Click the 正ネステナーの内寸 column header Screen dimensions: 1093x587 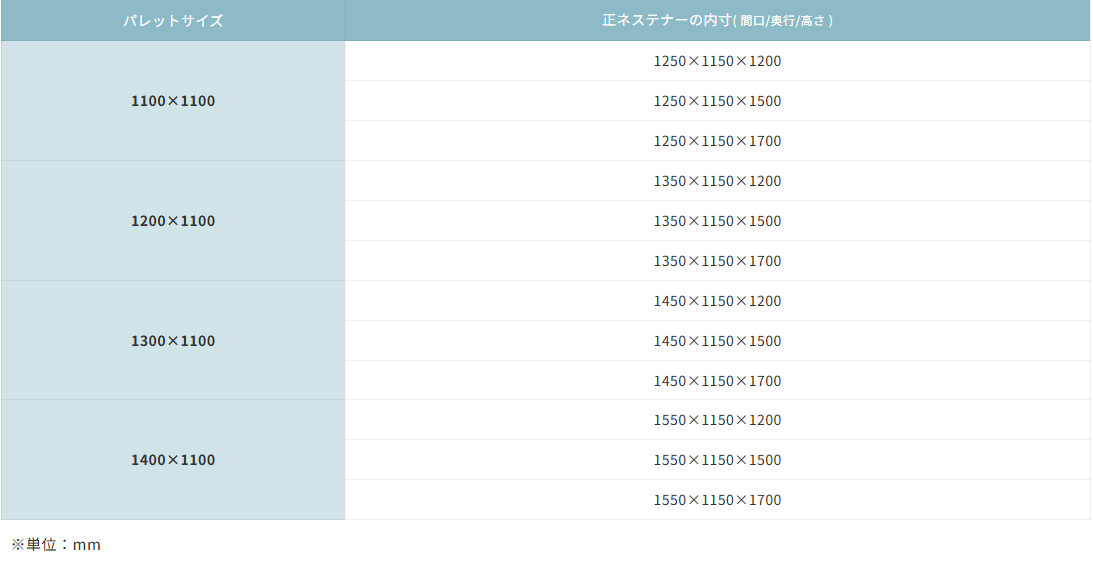[717, 20]
